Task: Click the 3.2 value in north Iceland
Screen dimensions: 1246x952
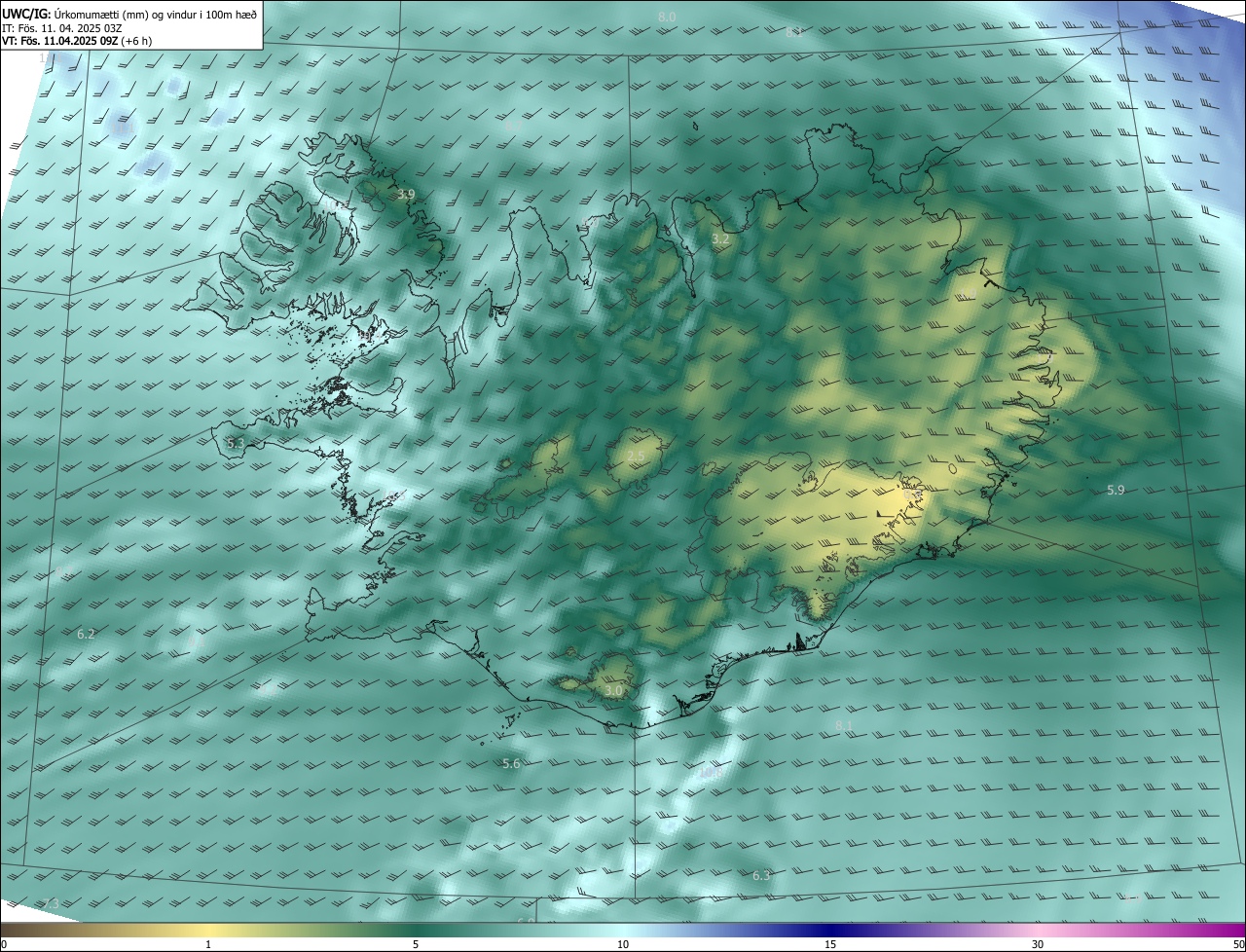Action: pyautogui.click(x=720, y=238)
